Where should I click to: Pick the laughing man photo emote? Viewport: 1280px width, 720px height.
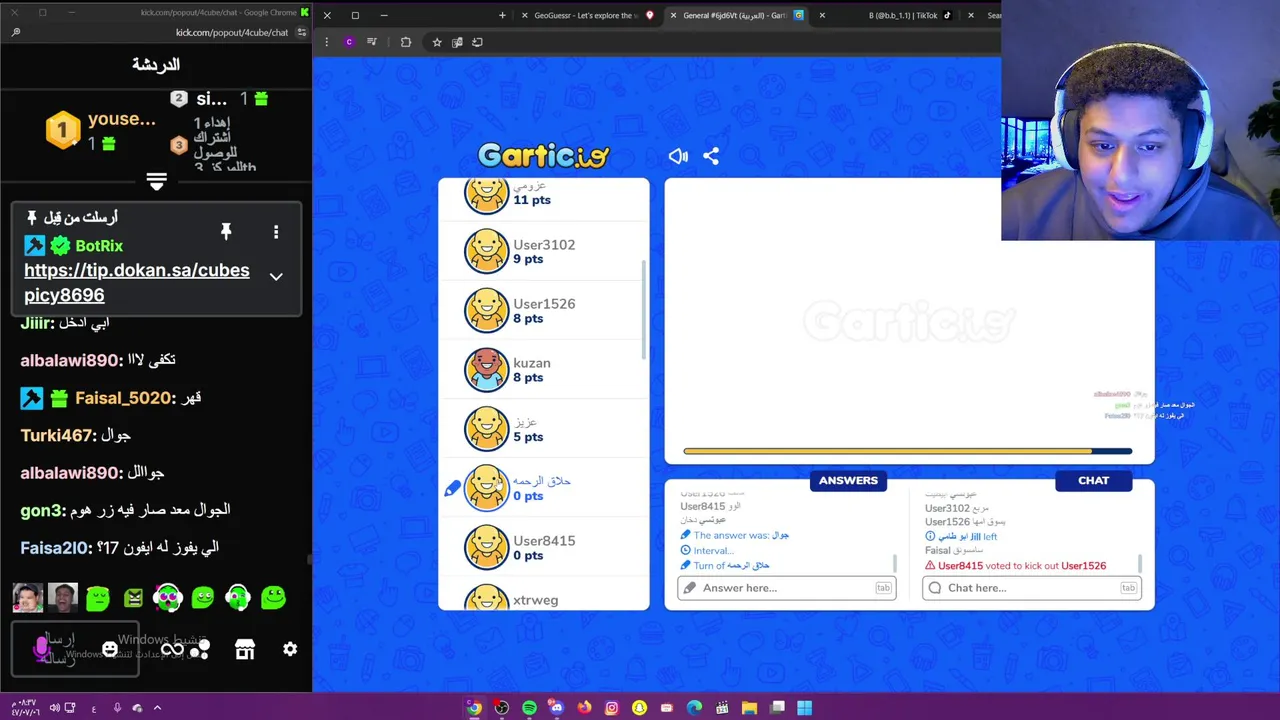(62, 598)
